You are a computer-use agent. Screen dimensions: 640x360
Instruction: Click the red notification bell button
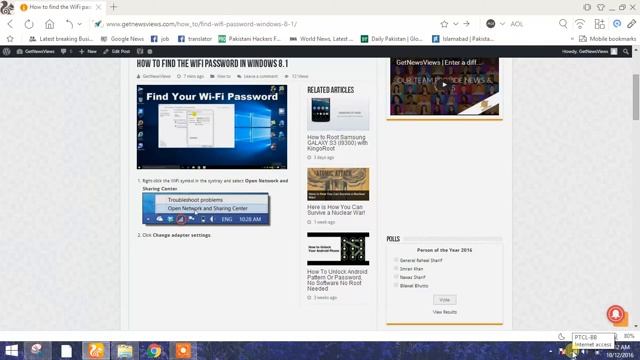pos(616,314)
